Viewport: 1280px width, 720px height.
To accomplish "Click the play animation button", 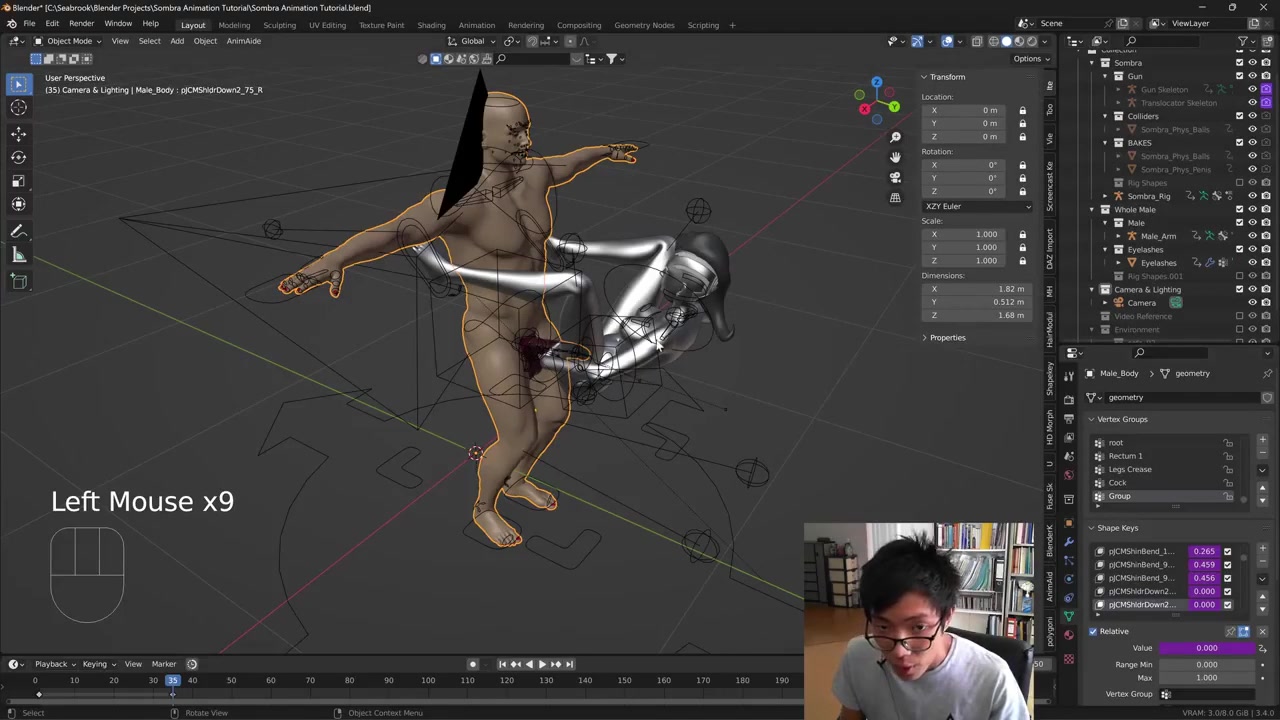I will tap(542, 664).
